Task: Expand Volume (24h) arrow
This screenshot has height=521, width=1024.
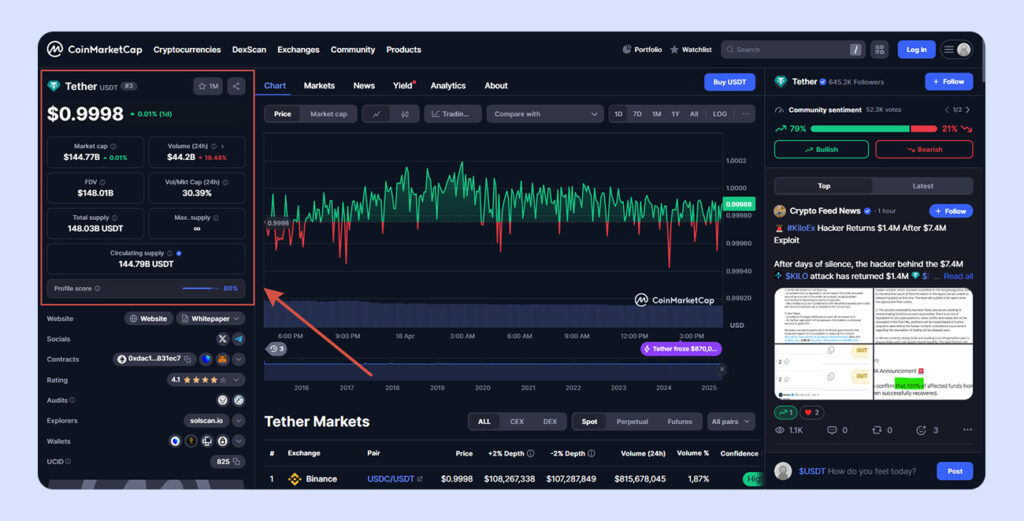Action: click(x=223, y=147)
